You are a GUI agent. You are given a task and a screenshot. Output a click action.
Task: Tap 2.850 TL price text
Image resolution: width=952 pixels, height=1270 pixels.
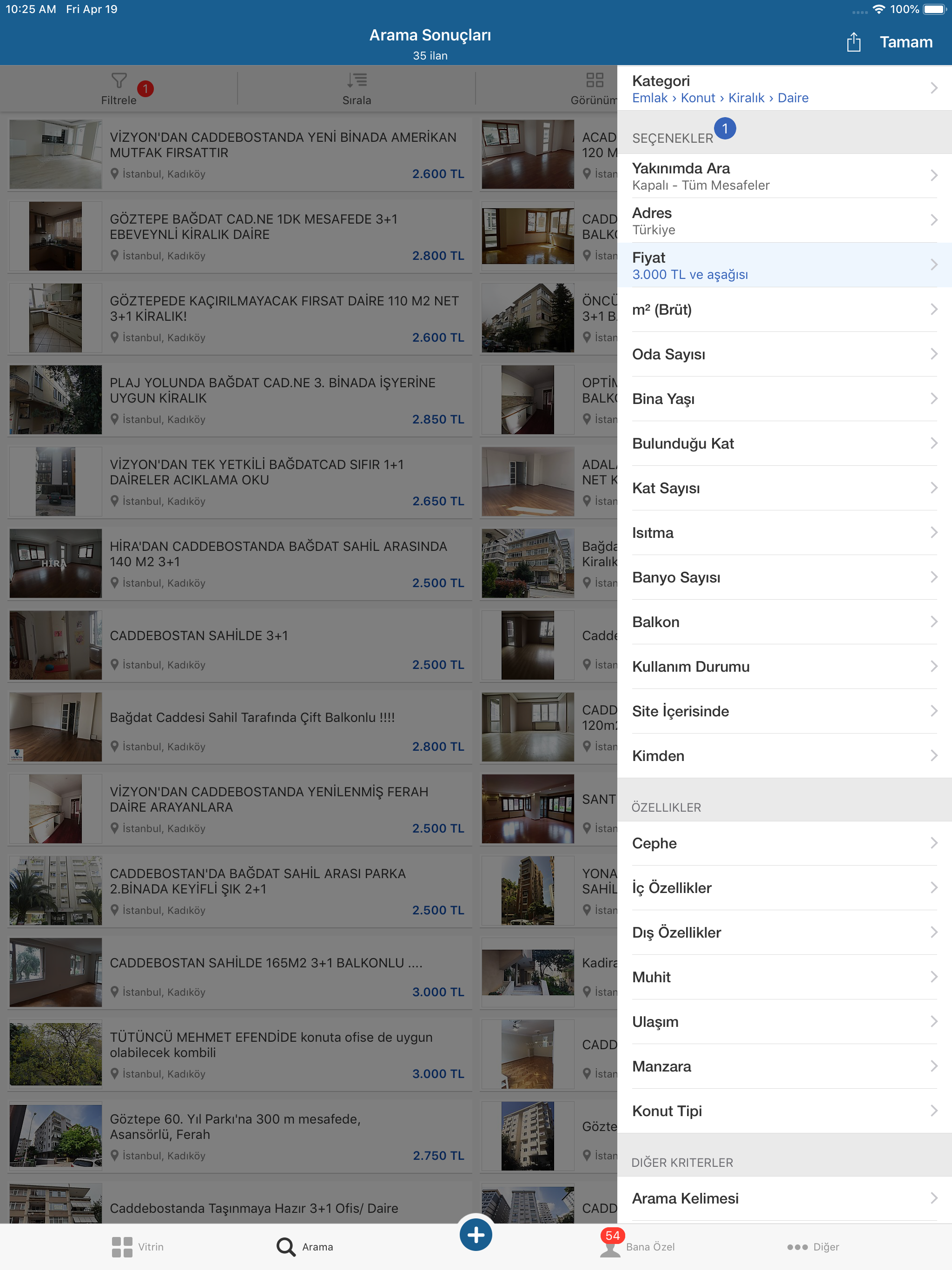(438, 420)
